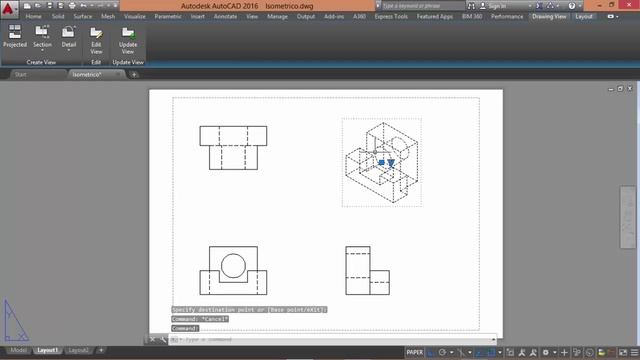Toggle the selection cycling status bar icon
This screenshot has width=640, height=360.
[510, 352]
